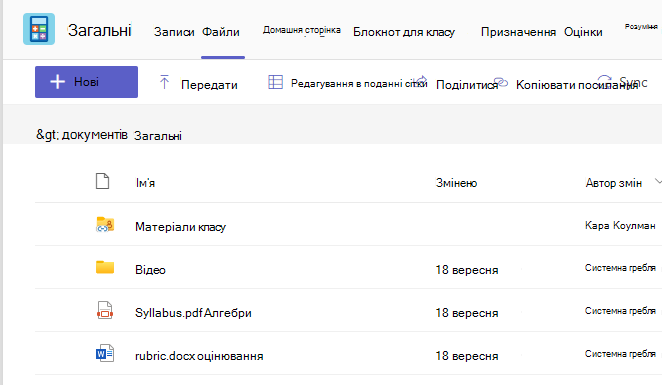The width and height of the screenshot is (662, 385).
Task: Click the Word icon for rubric.docx
Action: point(105,353)
